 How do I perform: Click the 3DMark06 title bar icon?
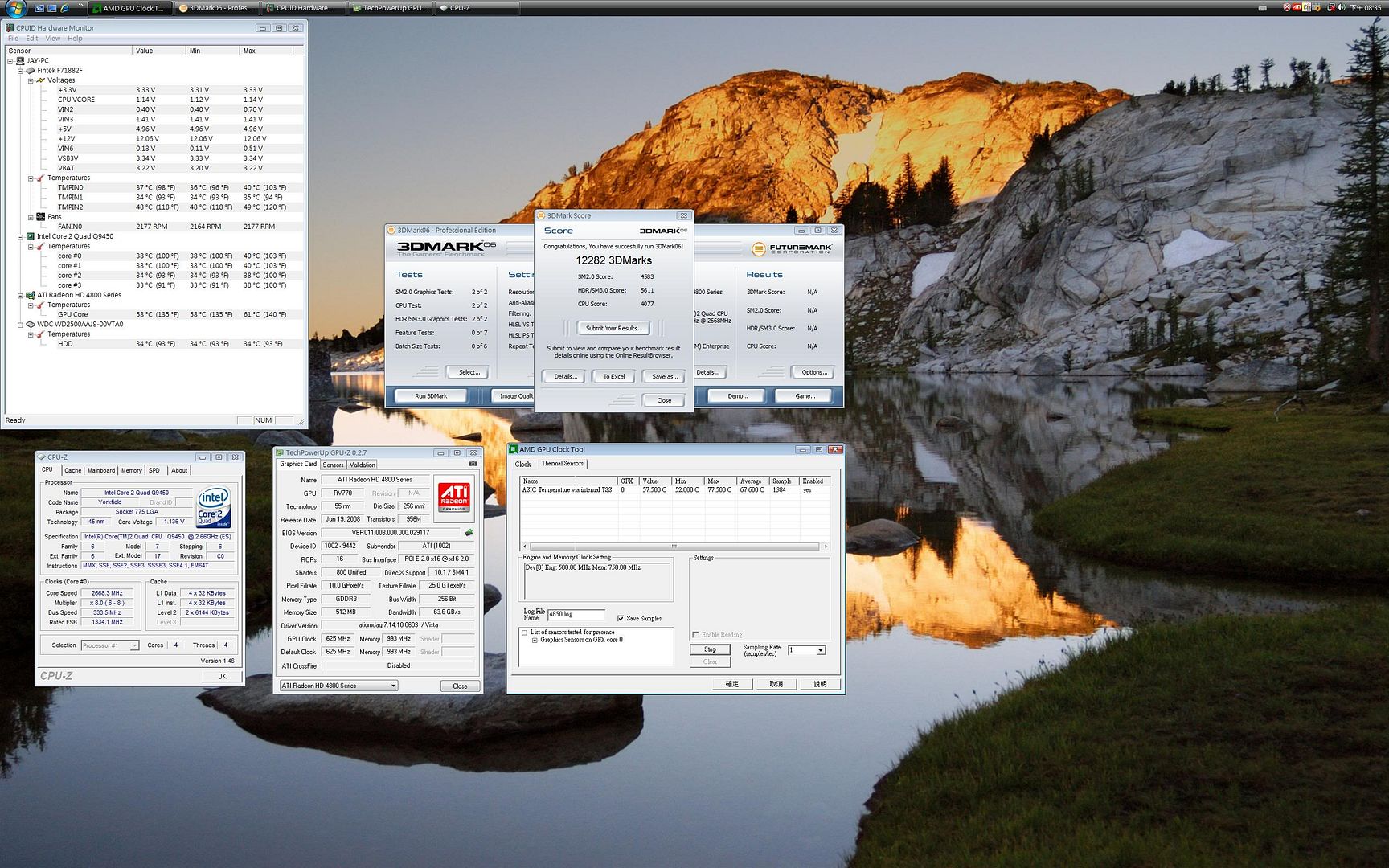coord(391,230)
